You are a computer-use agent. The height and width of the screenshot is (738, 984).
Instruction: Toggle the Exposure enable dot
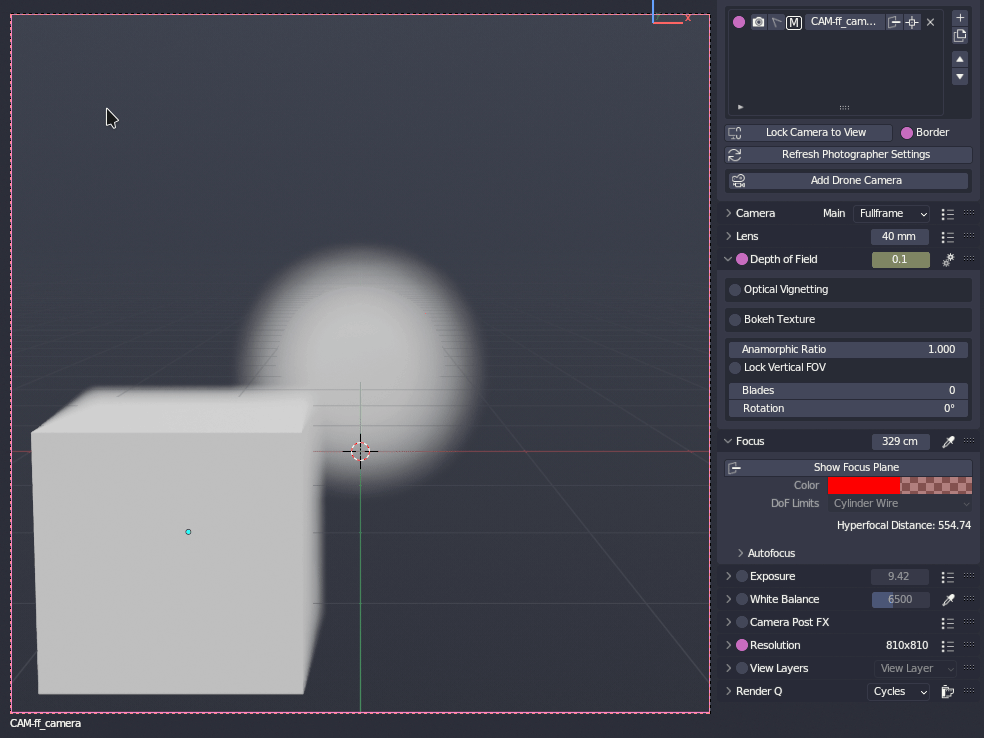point(742,576)
